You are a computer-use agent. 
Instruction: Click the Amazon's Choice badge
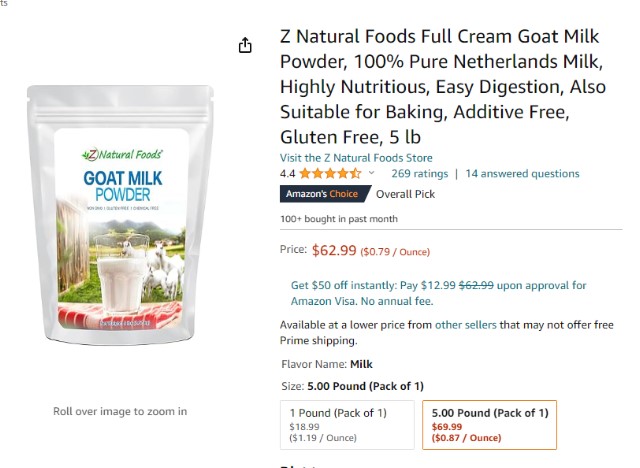pos(322,194)
